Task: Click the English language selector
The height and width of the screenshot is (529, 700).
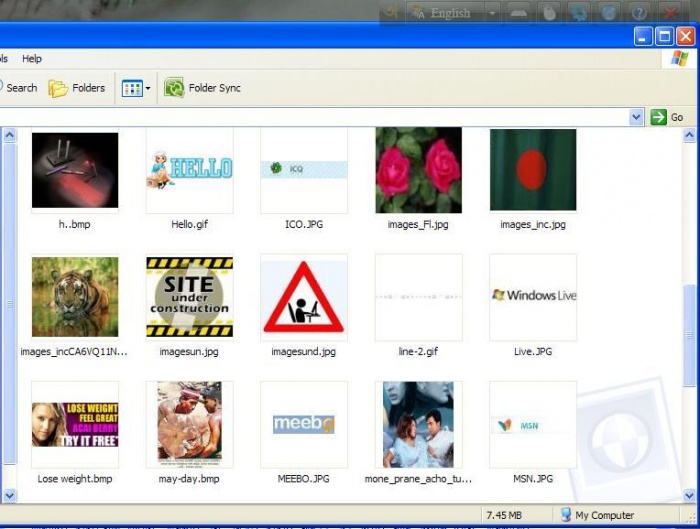Action: pos(450,13)
